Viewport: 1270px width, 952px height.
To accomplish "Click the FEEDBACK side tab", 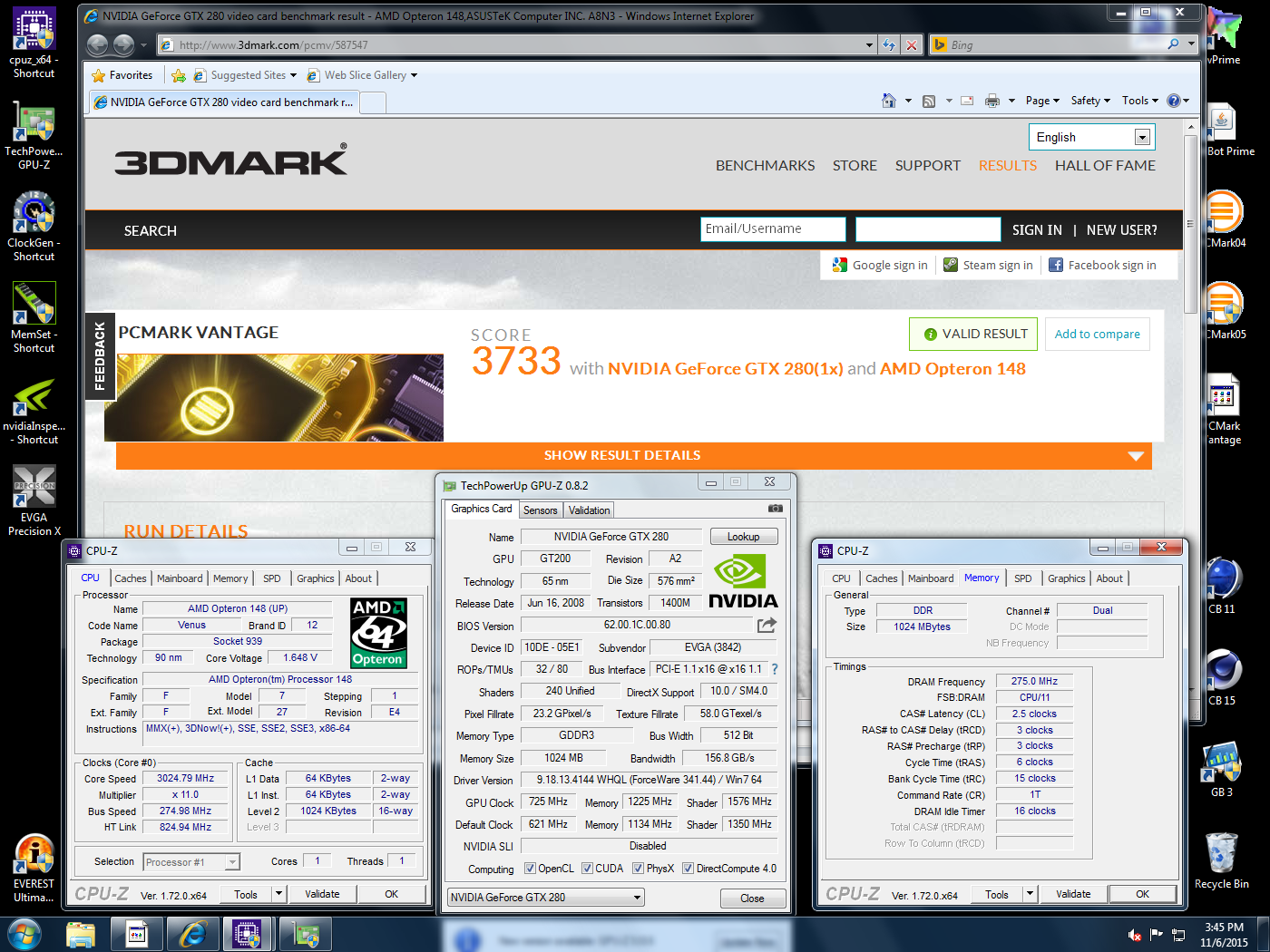I will pyautogui.click(x=99, y=356).
